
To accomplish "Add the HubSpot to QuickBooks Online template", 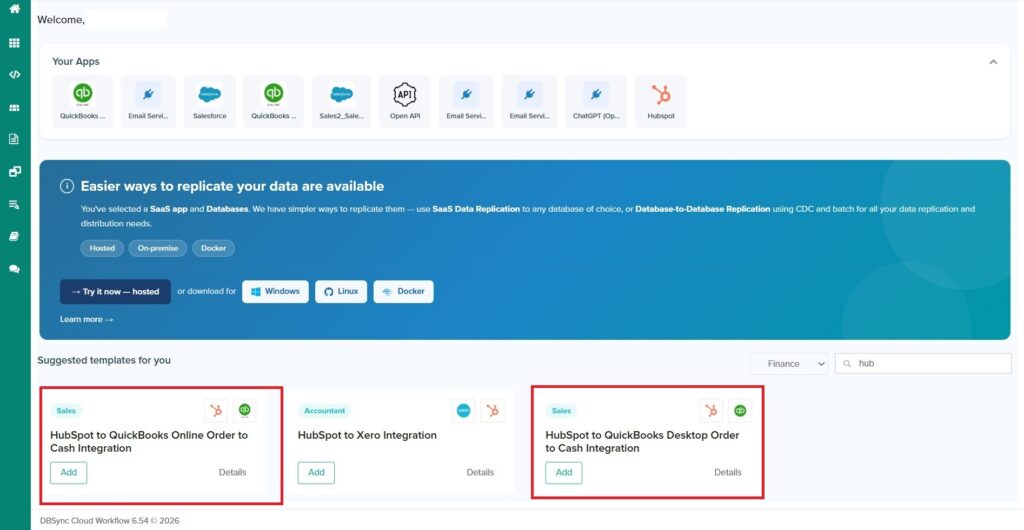I will coord(69,473).
